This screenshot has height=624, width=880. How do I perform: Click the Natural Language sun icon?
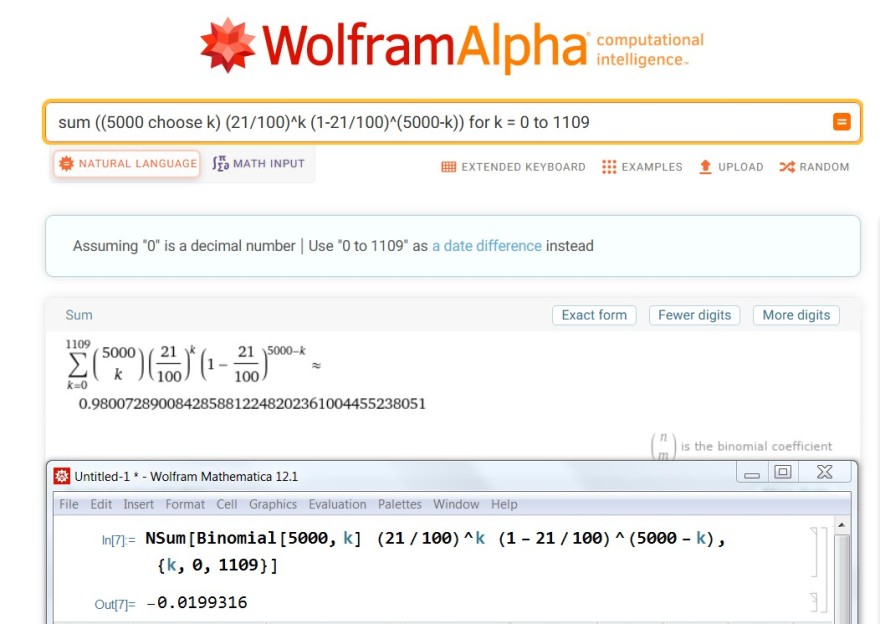(66, 163)
